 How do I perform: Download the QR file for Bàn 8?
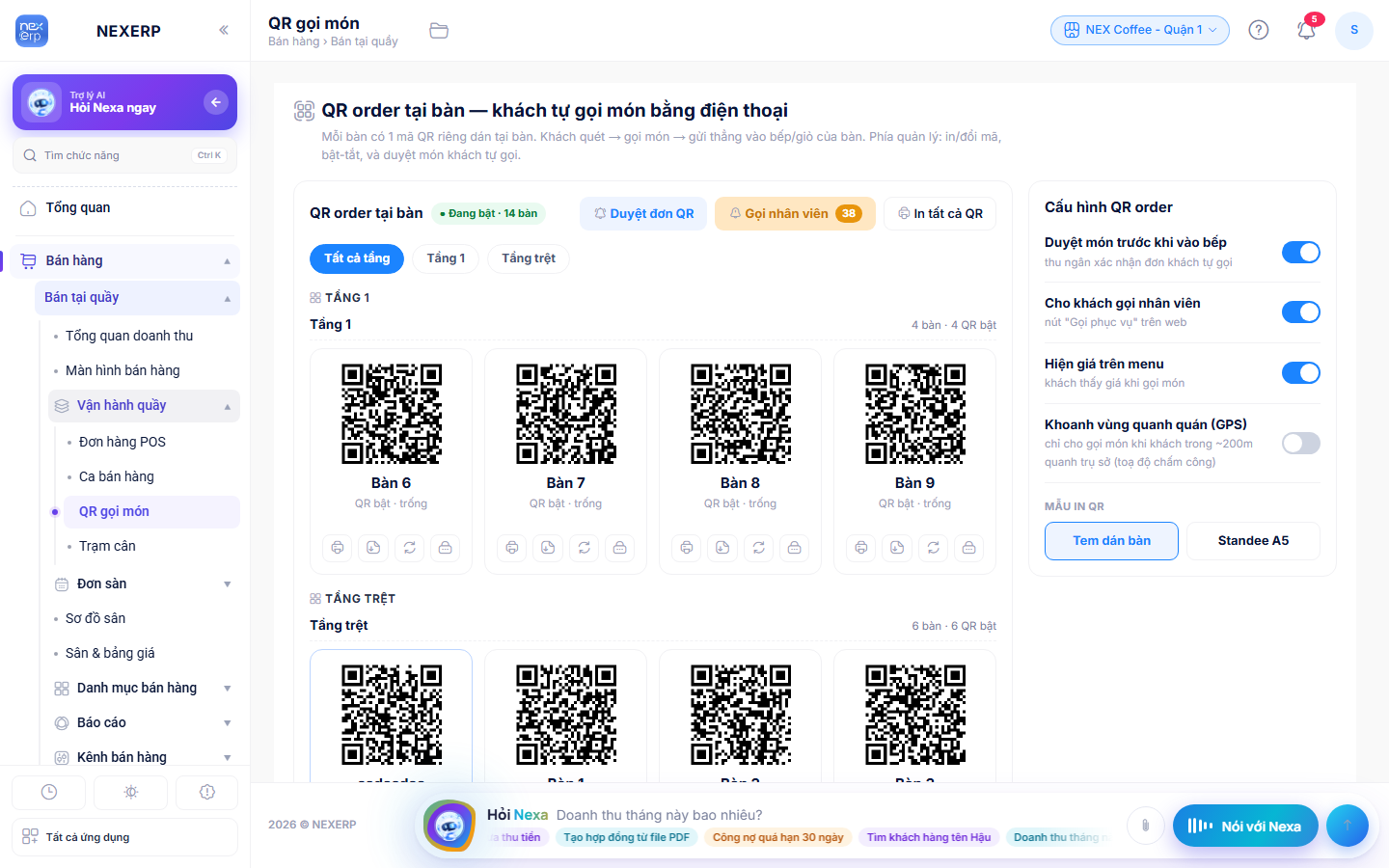pos(722,548)
